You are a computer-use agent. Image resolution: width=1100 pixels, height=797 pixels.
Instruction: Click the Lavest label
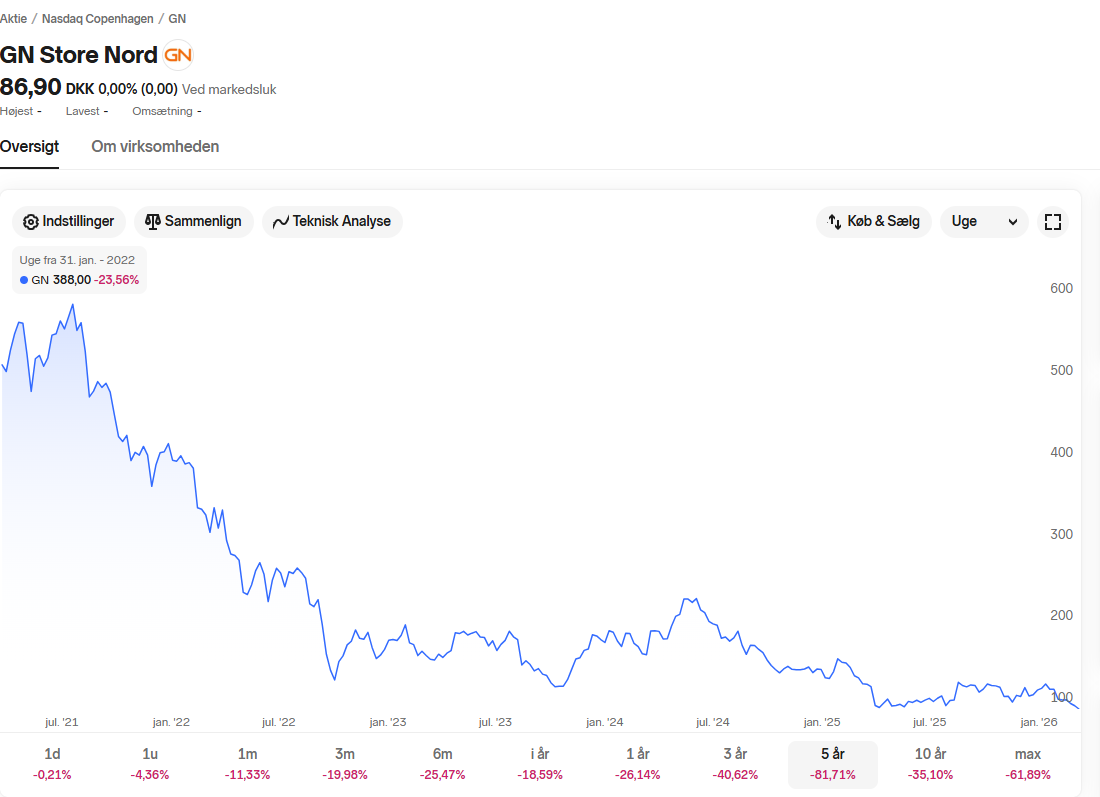point(83,112)
